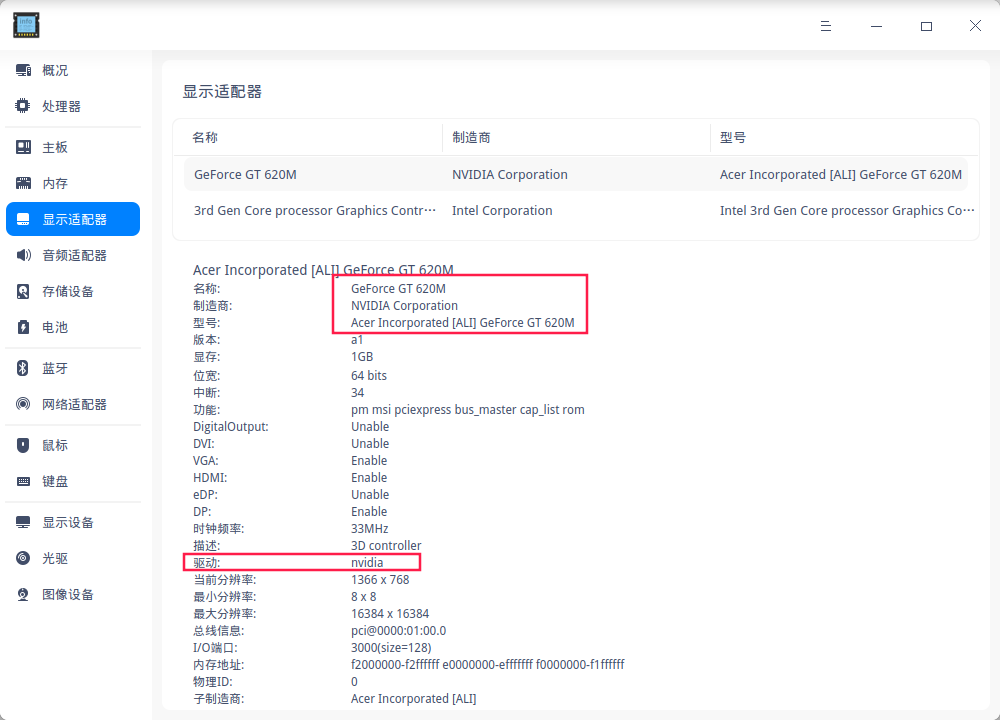Click the Battery (电池) icon

click(24, 327)
